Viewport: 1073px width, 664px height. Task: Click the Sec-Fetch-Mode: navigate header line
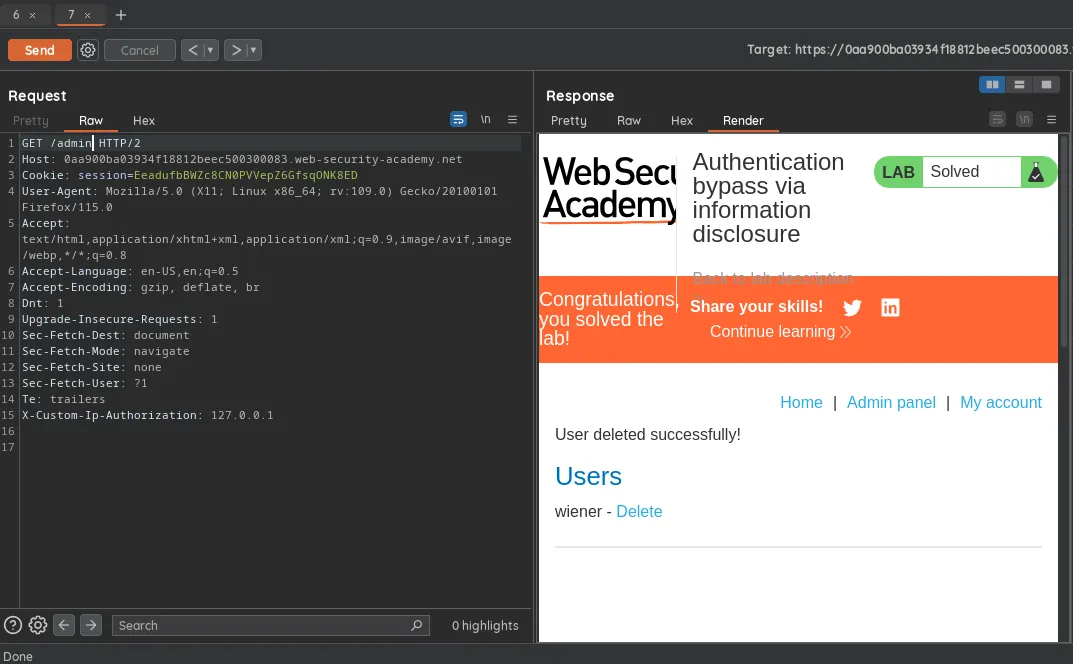click(105, 351)
